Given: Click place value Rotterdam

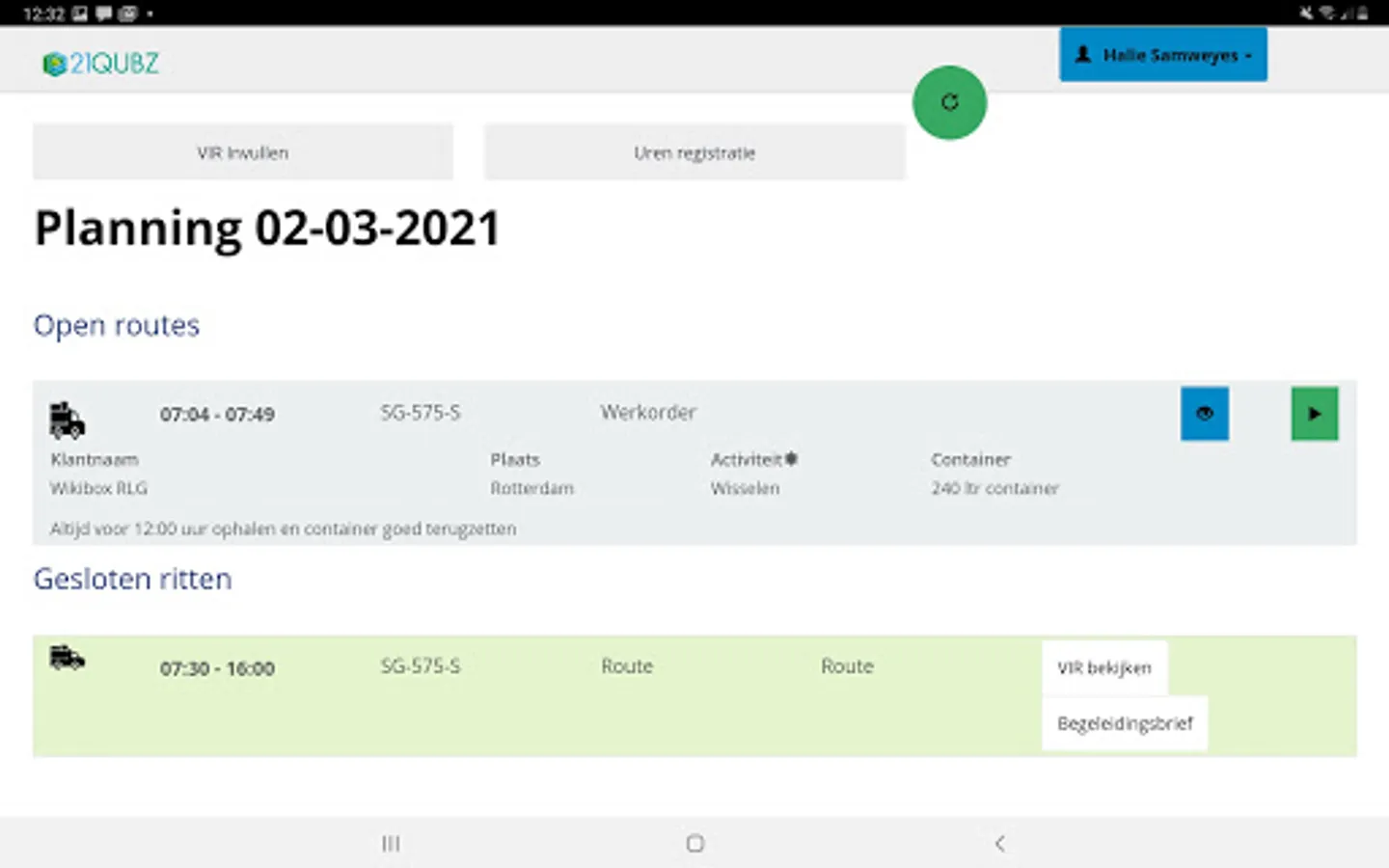Looking at the screenshot, I should [531, 488].
